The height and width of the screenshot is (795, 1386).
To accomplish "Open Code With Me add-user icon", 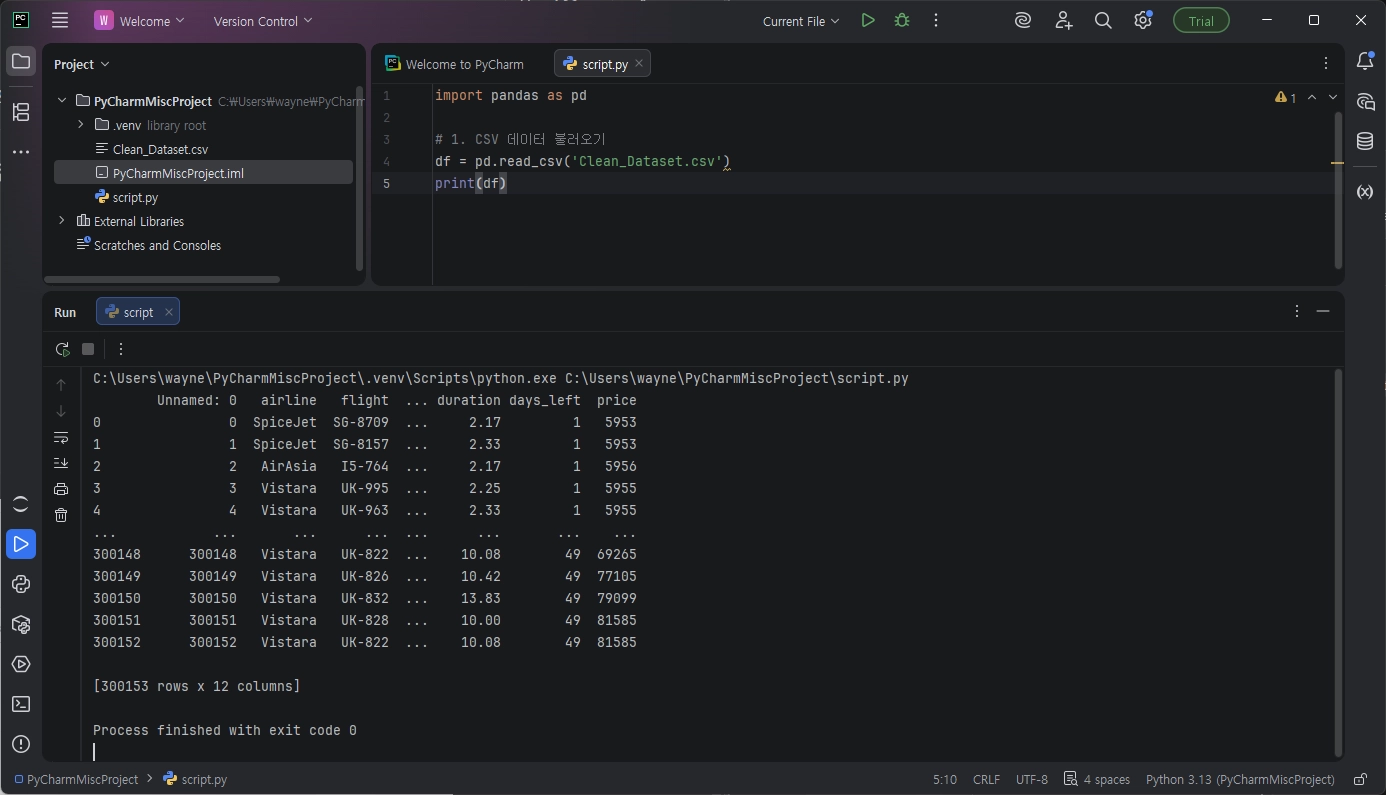I will coord(1063,20).
